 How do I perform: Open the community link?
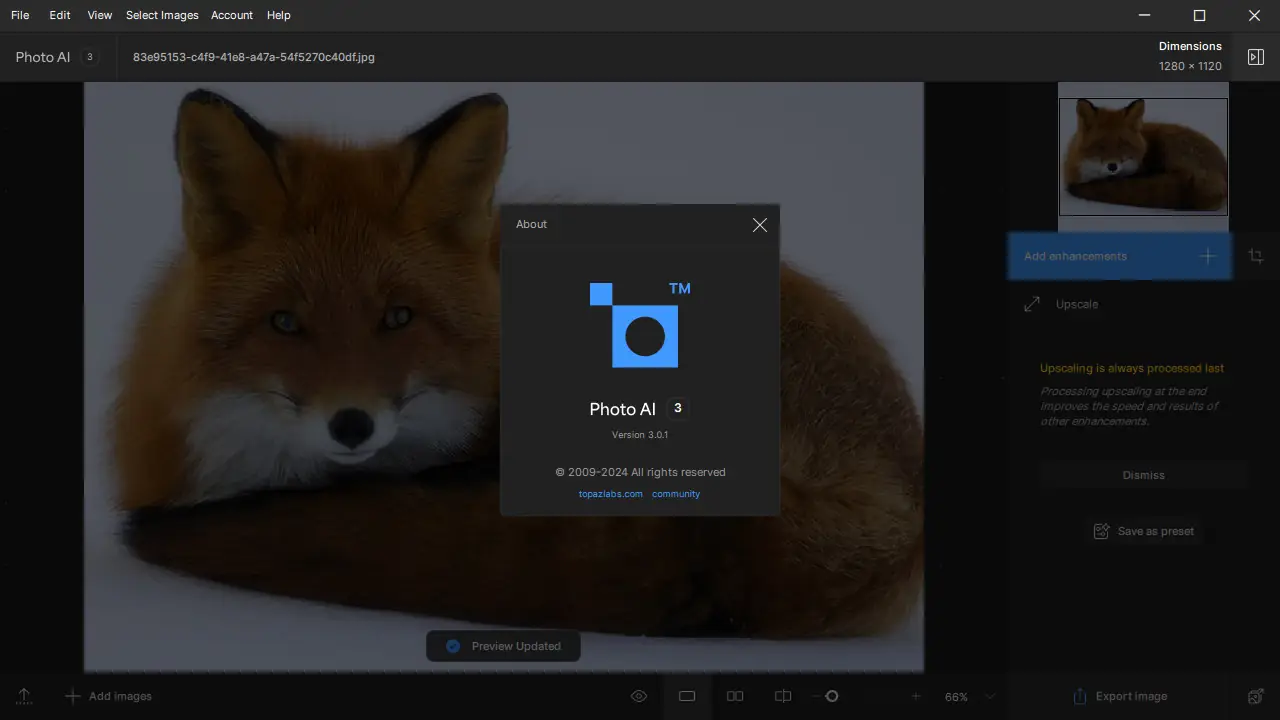tap(676, 494)
